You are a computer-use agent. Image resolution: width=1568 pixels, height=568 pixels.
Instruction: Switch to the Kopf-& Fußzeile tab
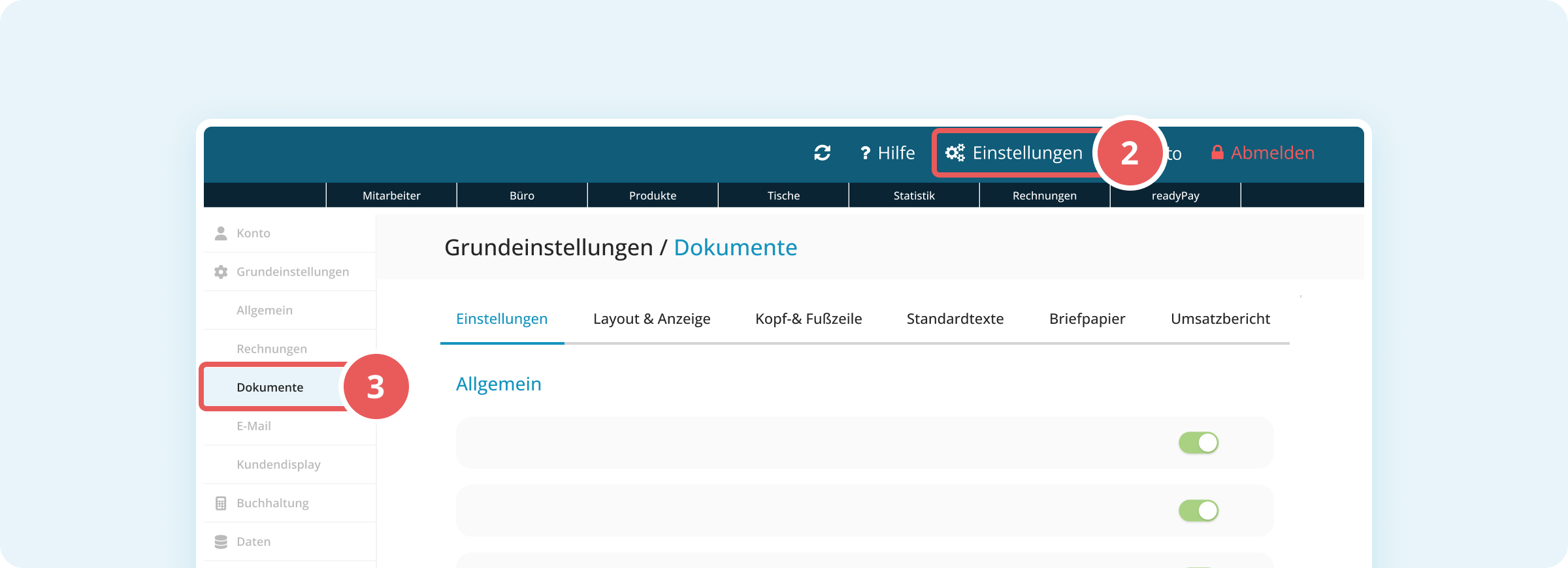809,319
